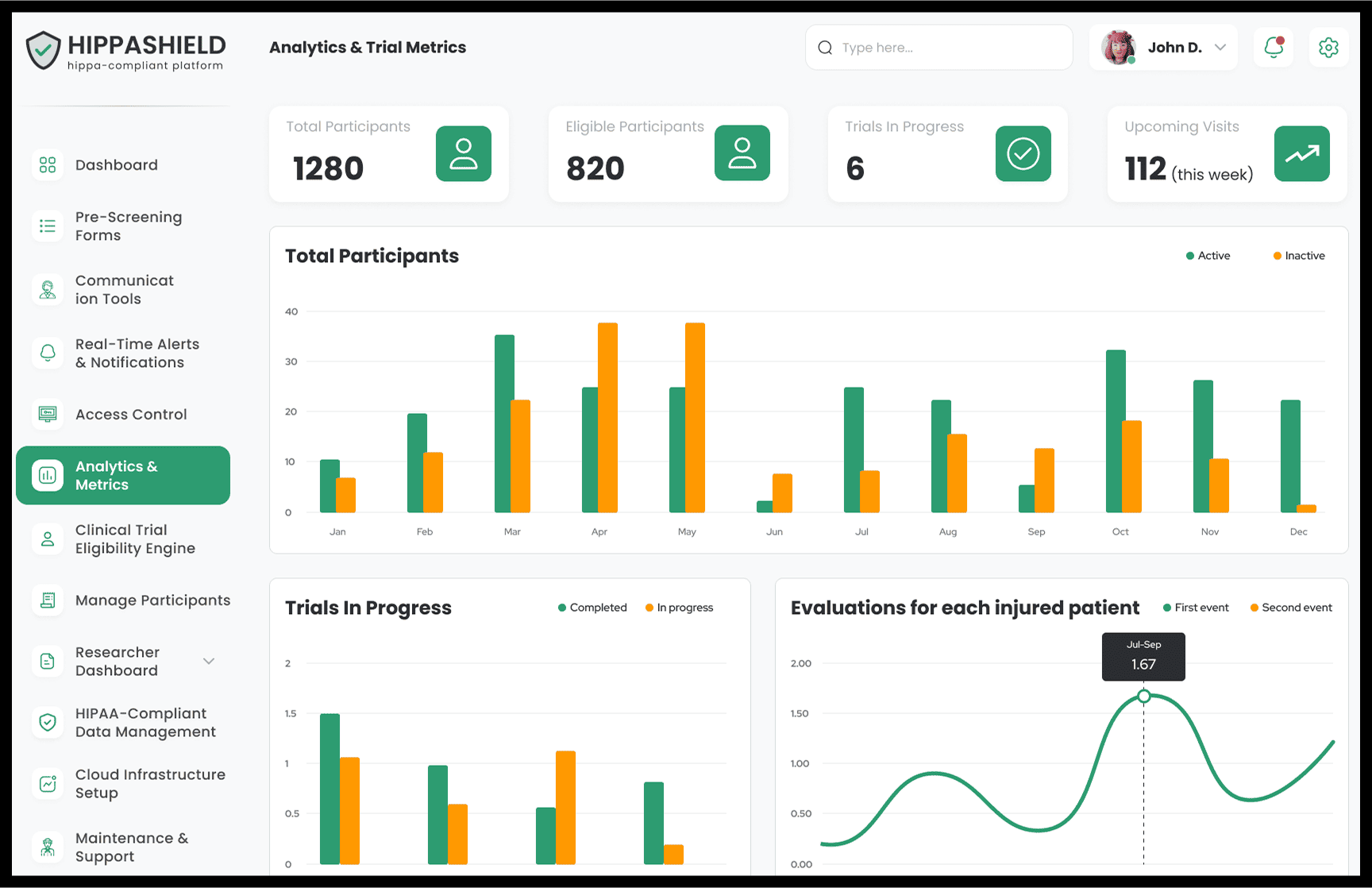1372x888 pixels.
Task: Toggle the Inactive series in Total Participants legend
Action: point(1299,256)
